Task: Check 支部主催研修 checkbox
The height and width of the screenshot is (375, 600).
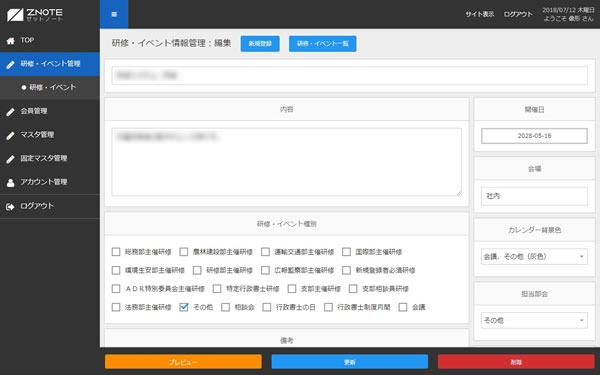Action: pos(292,289)
